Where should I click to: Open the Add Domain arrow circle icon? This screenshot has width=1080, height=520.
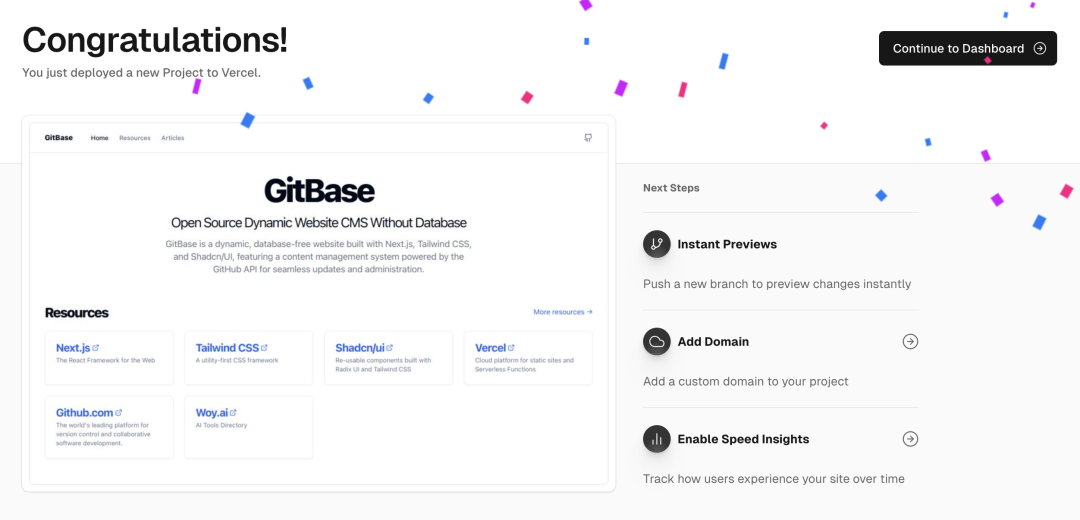coord(911,342)
